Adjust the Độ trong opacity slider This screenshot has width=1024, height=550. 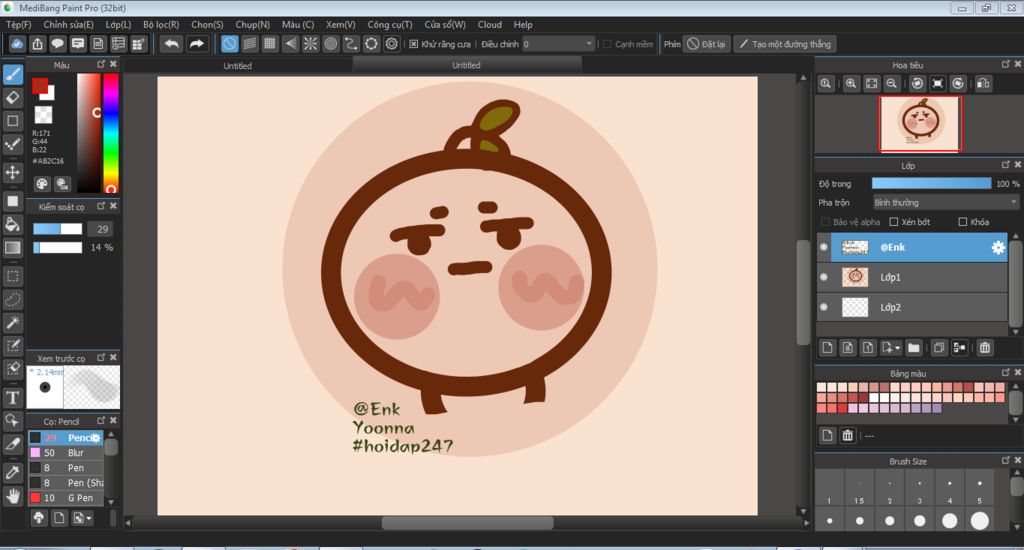click(x=931, y=184)
